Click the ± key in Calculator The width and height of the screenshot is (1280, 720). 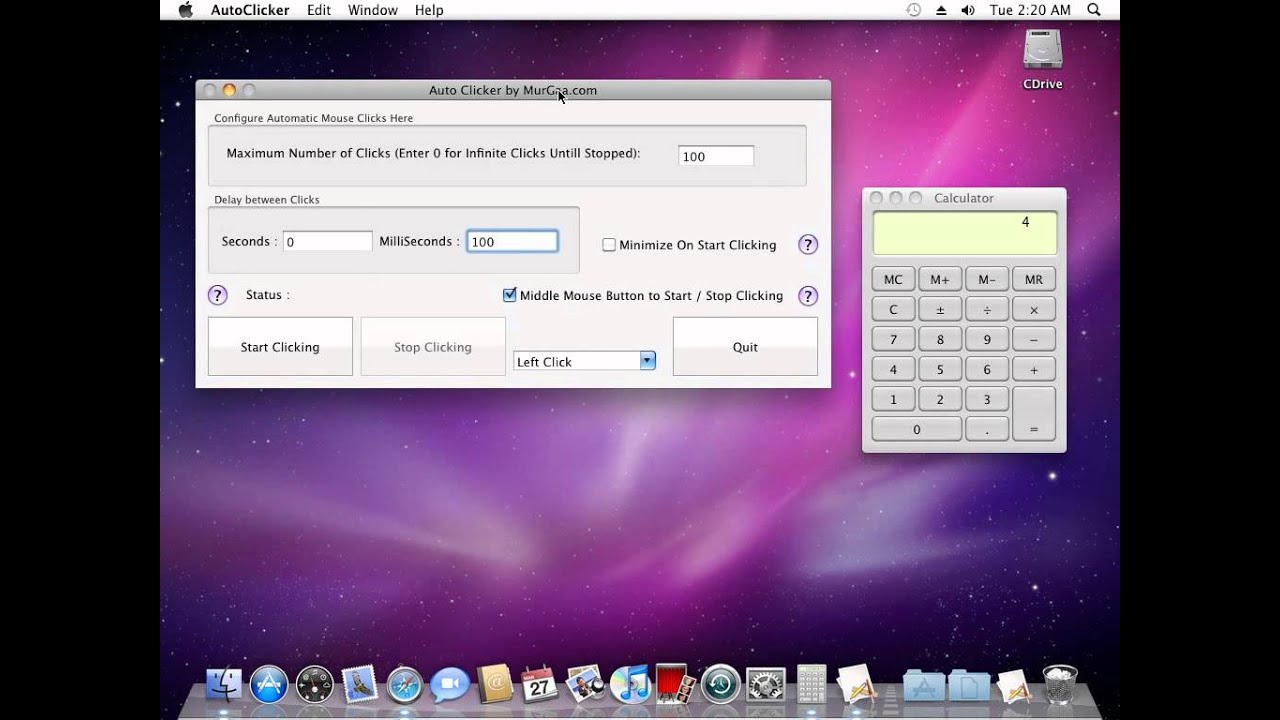[940, 310]
